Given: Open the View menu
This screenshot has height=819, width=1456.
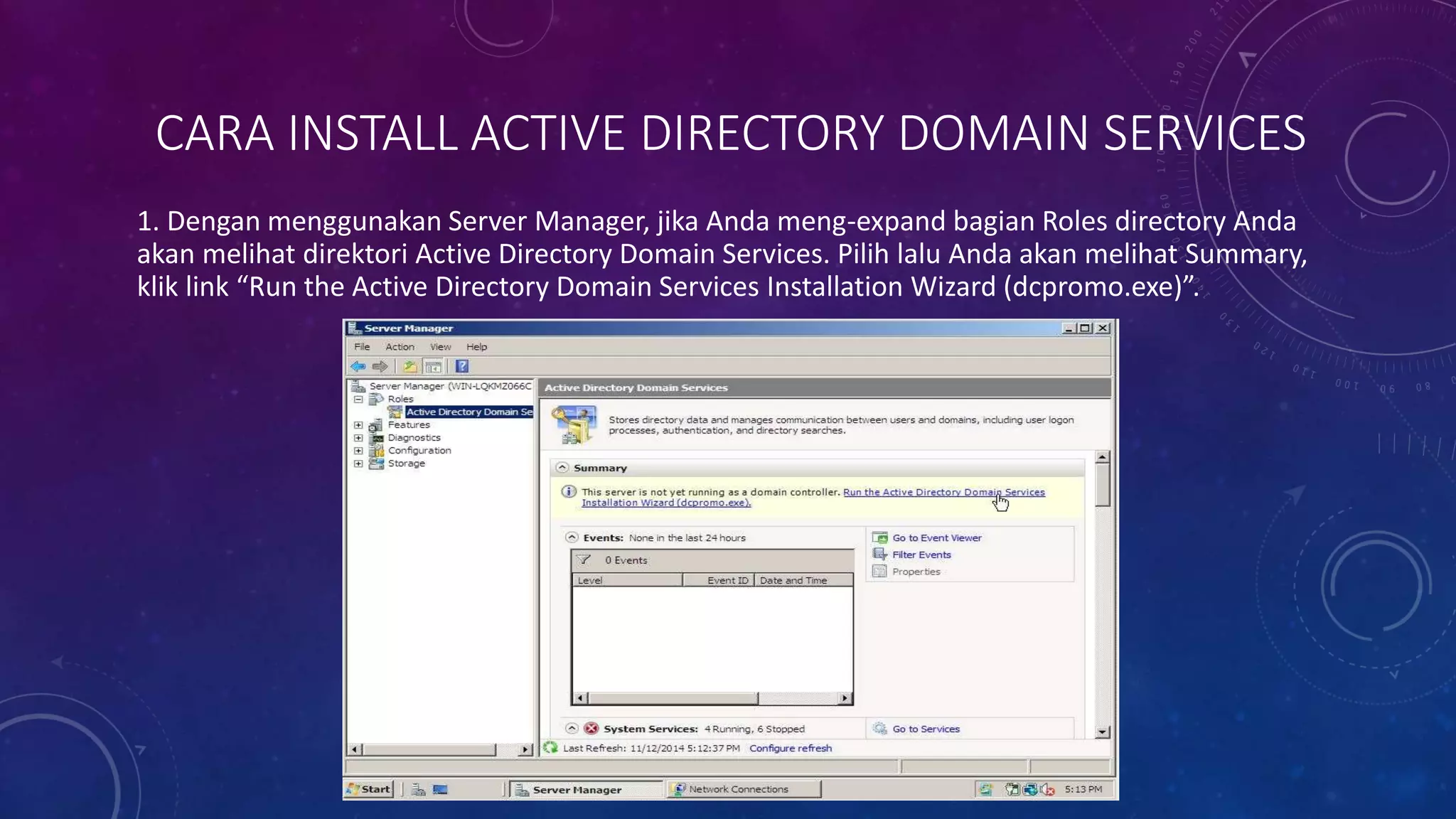Looking at the screenshot, I should pos(440,347).
